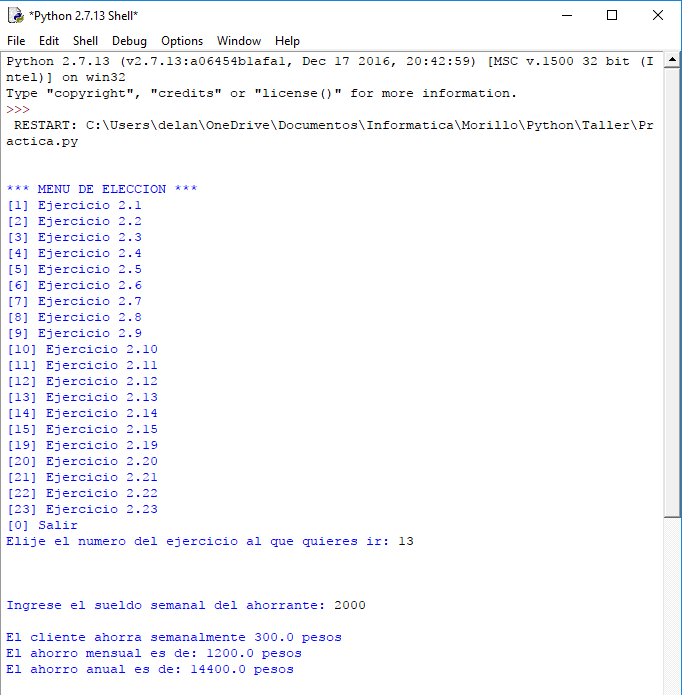Click the RESTART path line
The width and height of the screenshot is (682, 695).
coord(329,133)
